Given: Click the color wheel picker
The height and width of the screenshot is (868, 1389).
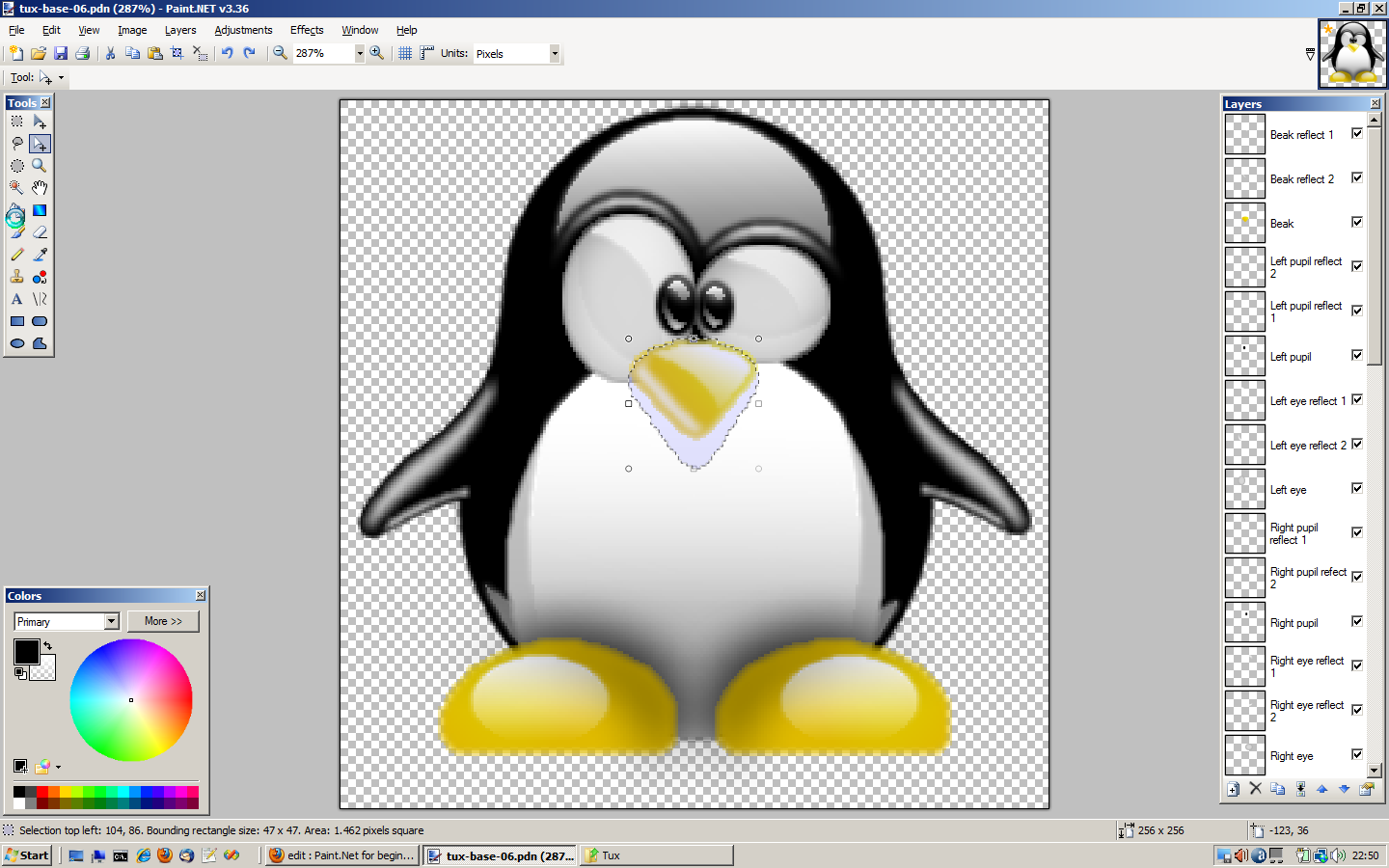Looking at the screenshot, I should tap(131, 700).
